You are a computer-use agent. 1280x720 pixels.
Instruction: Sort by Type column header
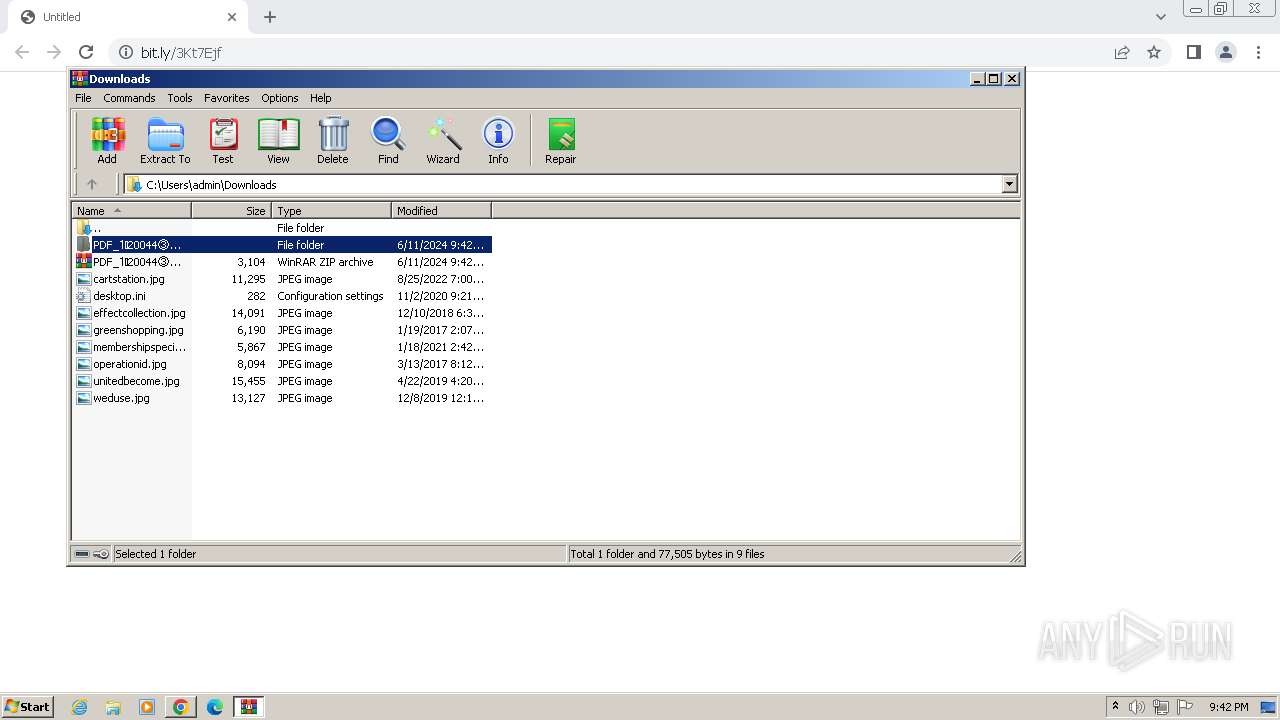(x=331, y=211)
